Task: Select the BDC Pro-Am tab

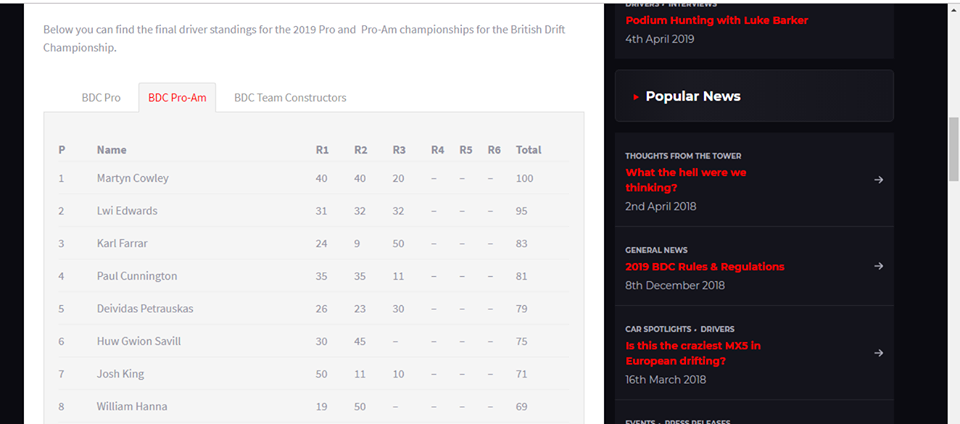Action: pyautogui.click(x=177, y=98)
